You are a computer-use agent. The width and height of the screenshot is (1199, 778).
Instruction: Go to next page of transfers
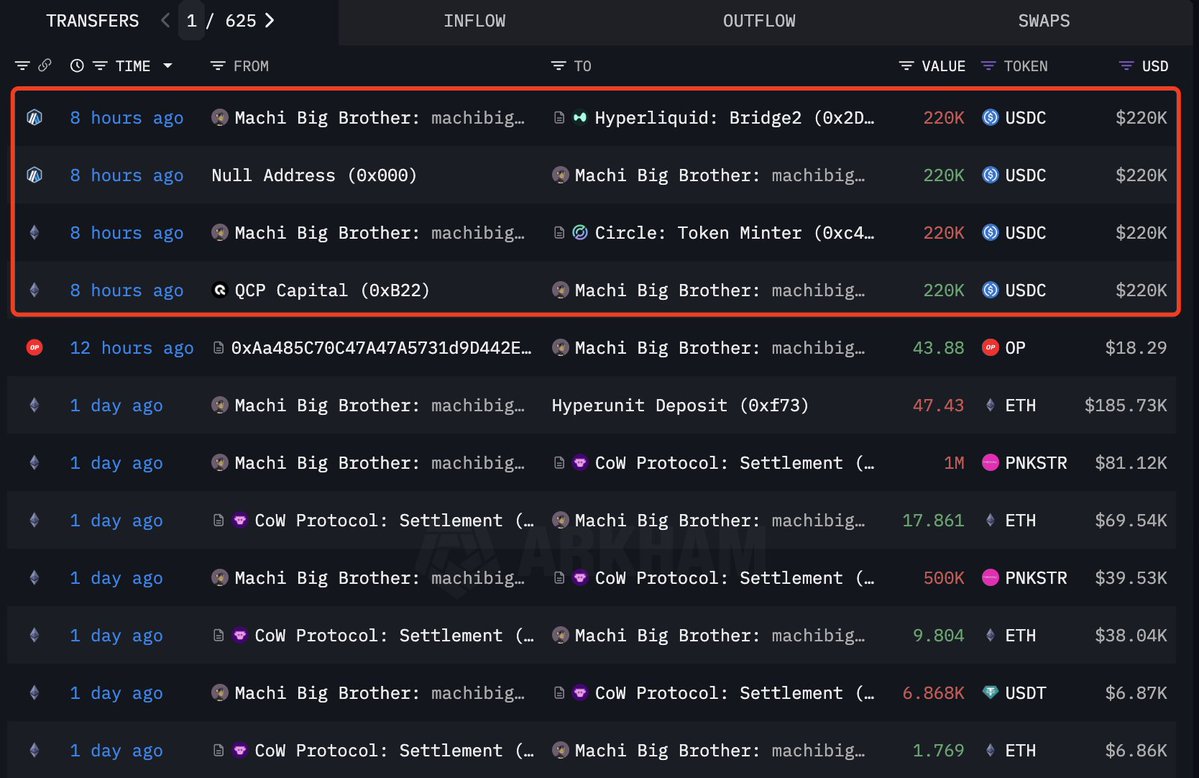[x=270, y=20]
